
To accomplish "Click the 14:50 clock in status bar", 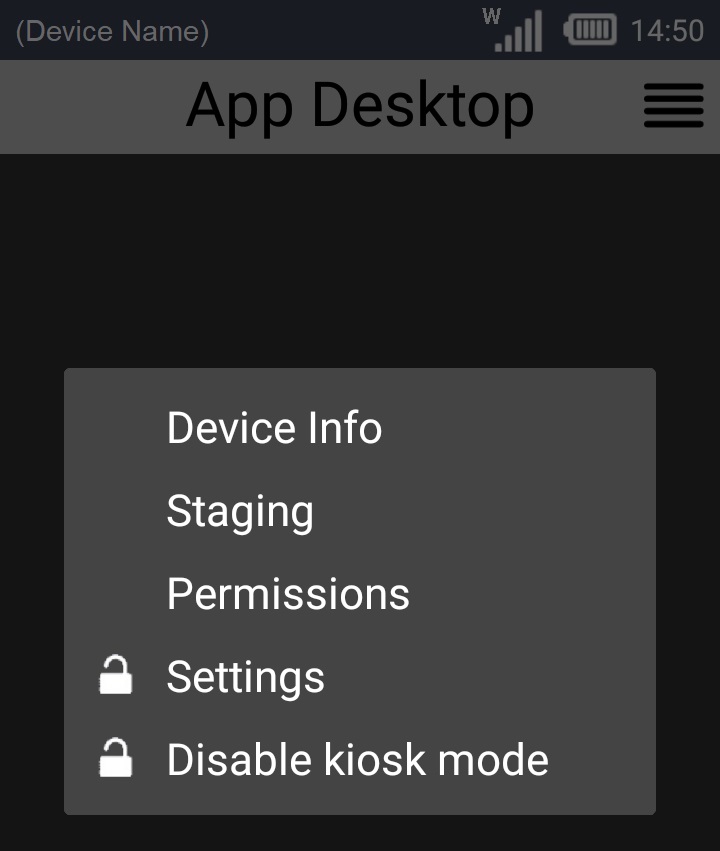I will click(x=667, y=31).
